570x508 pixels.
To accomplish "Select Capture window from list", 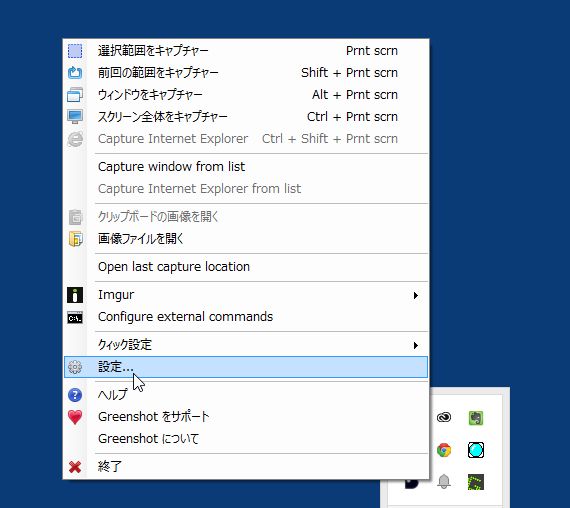I will (x=246, y=167).
